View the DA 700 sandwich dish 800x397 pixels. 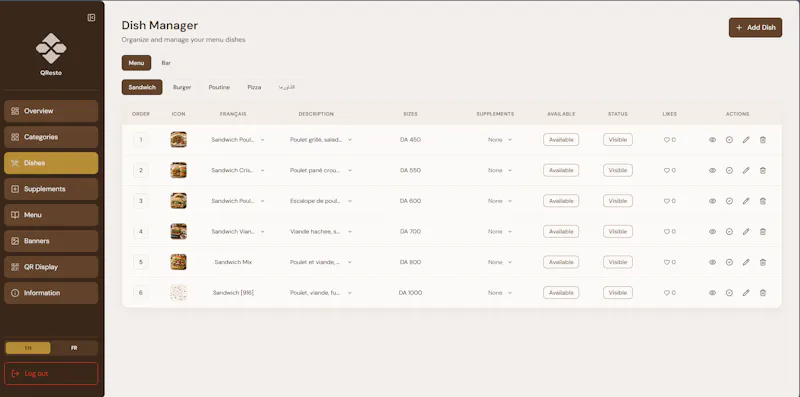tap(712, 232)
